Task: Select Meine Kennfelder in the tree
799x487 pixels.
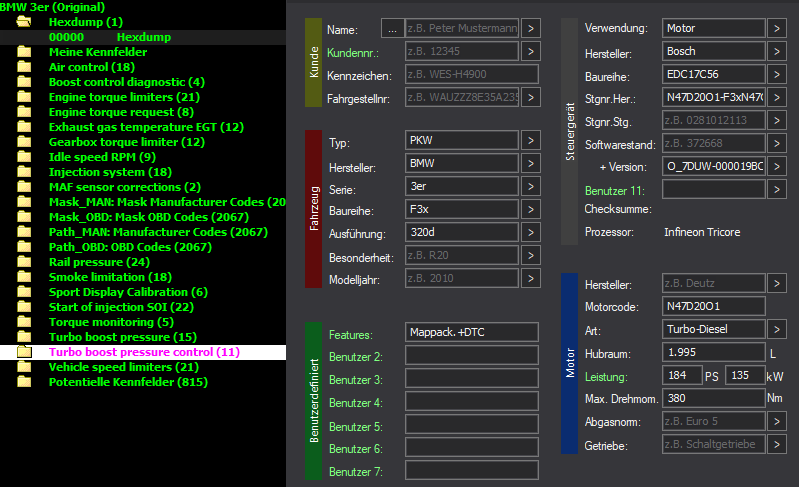Action: pyautogui.click(x=98, y=52)
